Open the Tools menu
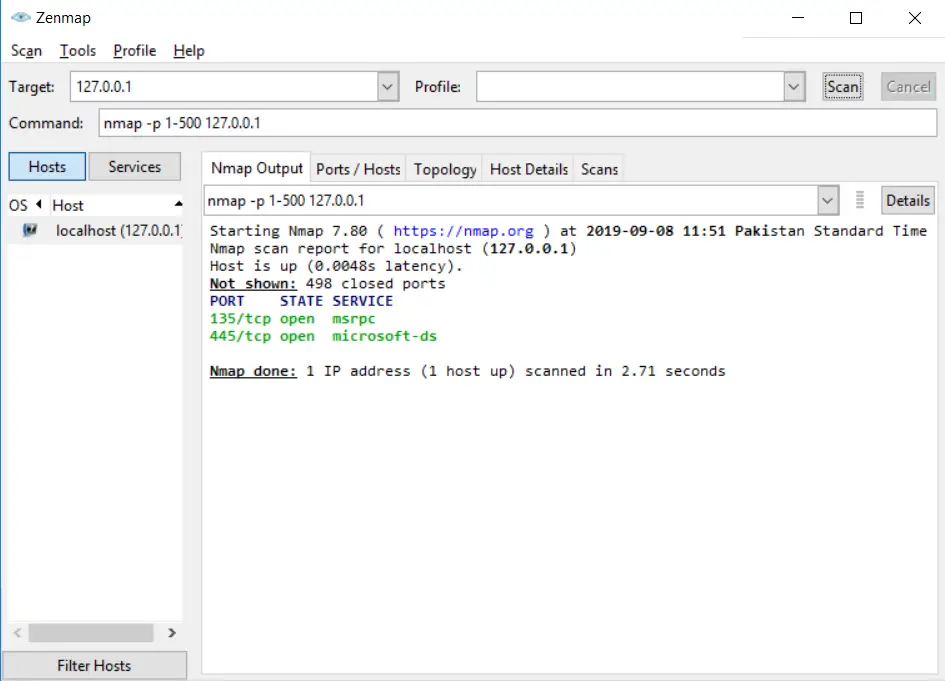Viewport: 945px width, 681px height. tap(78, 51)
